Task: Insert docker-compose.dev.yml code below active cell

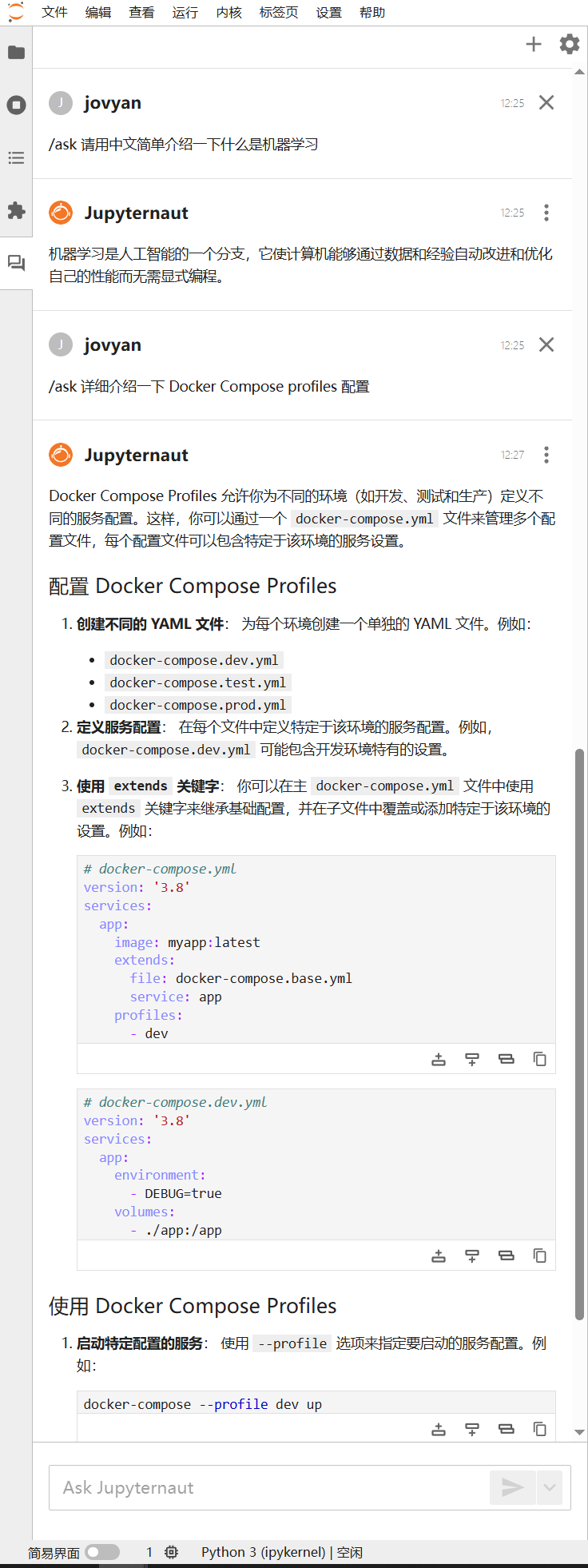Action: [x=472, y=1256]
